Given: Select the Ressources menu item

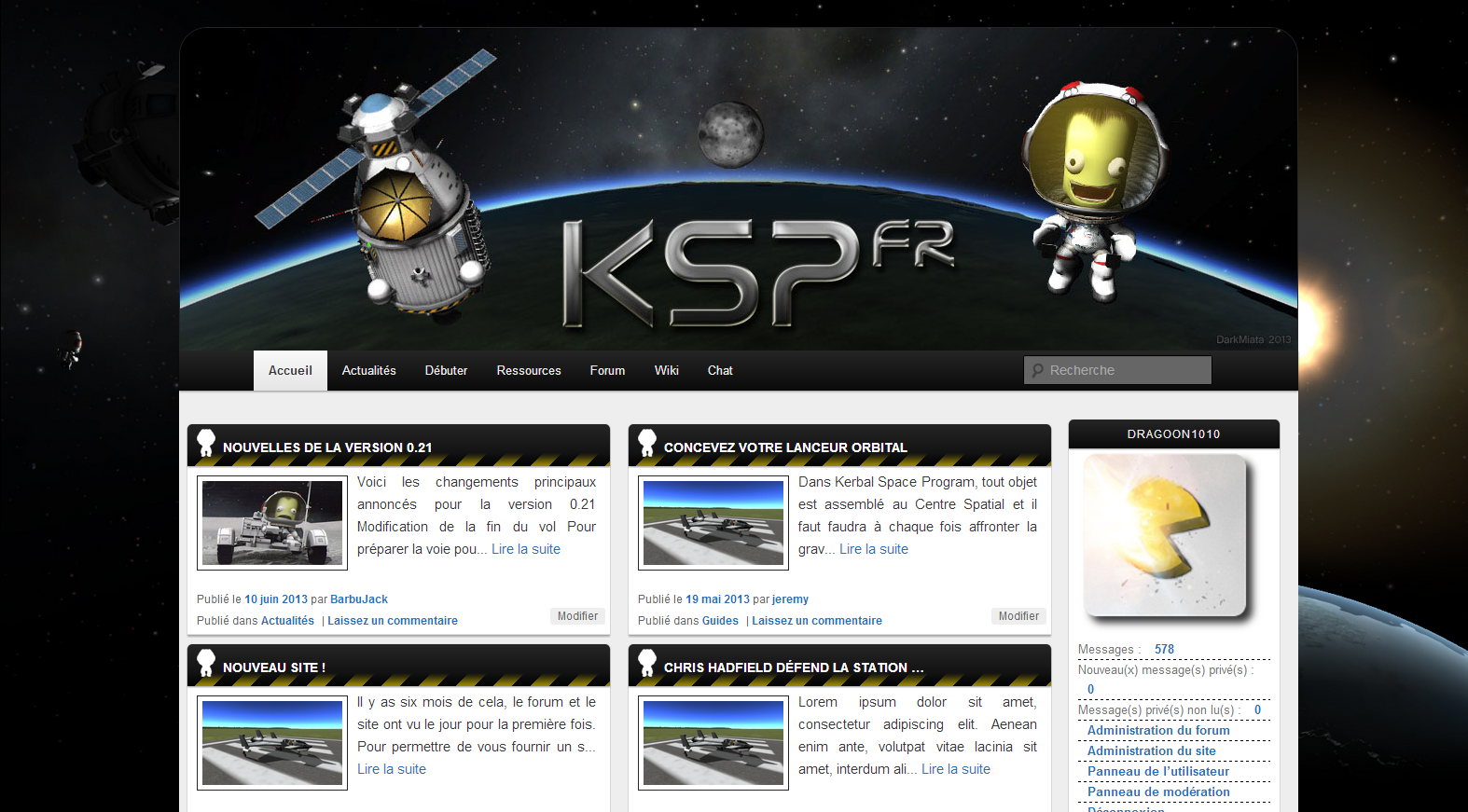Looking at the screenshot, I should (x=529, y=370).
